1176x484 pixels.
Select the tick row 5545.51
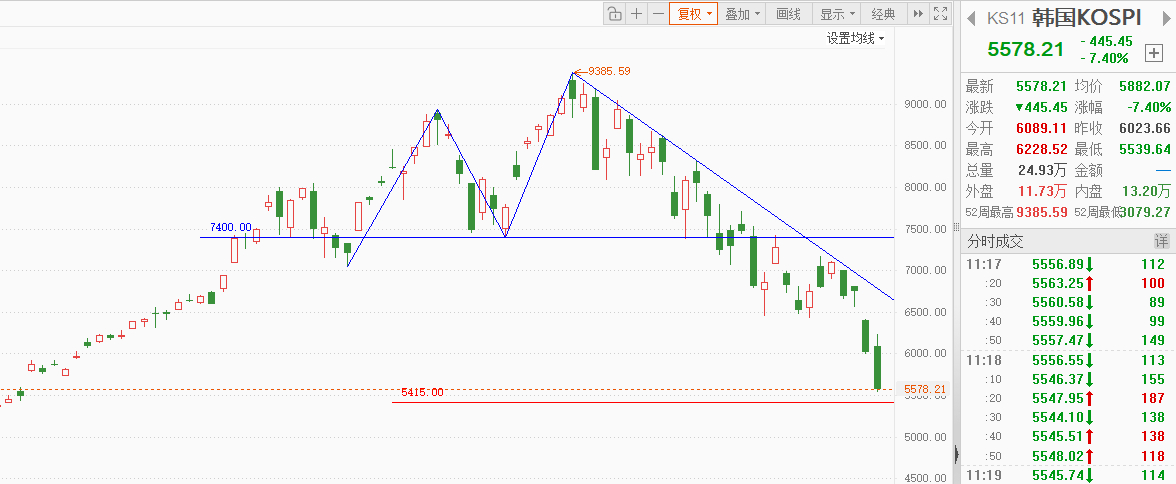[1066, 437]
